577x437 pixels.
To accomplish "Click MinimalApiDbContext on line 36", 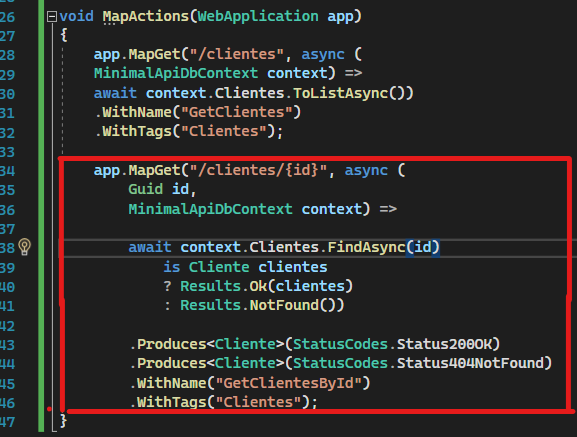I will tap(210, 209).
